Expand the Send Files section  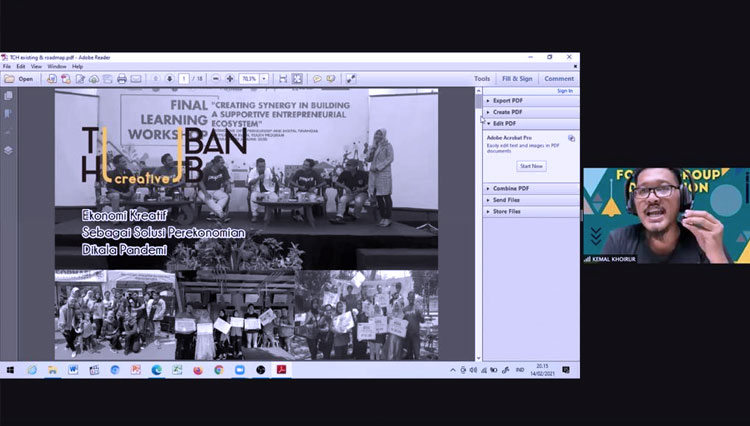[x=531, y=200]
